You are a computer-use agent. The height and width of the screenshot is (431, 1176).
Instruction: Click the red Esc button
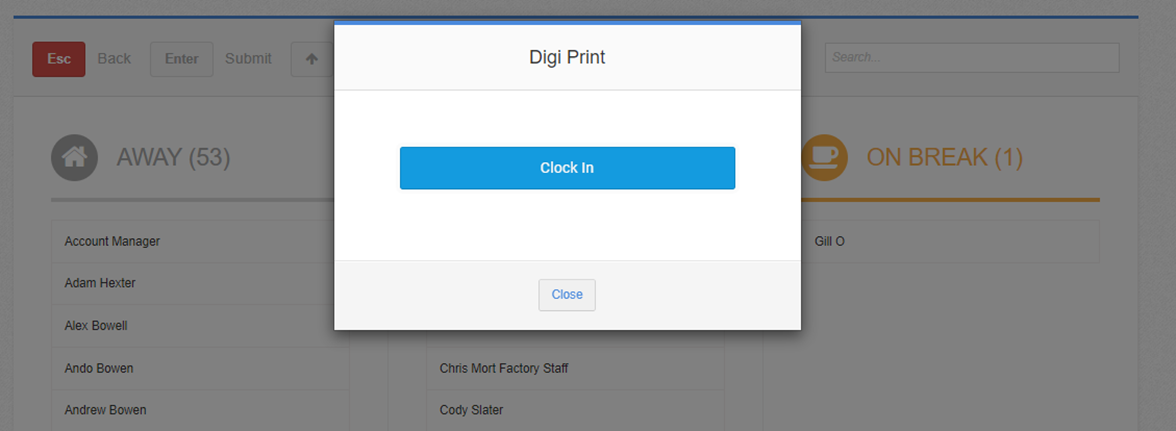(58, 58)
